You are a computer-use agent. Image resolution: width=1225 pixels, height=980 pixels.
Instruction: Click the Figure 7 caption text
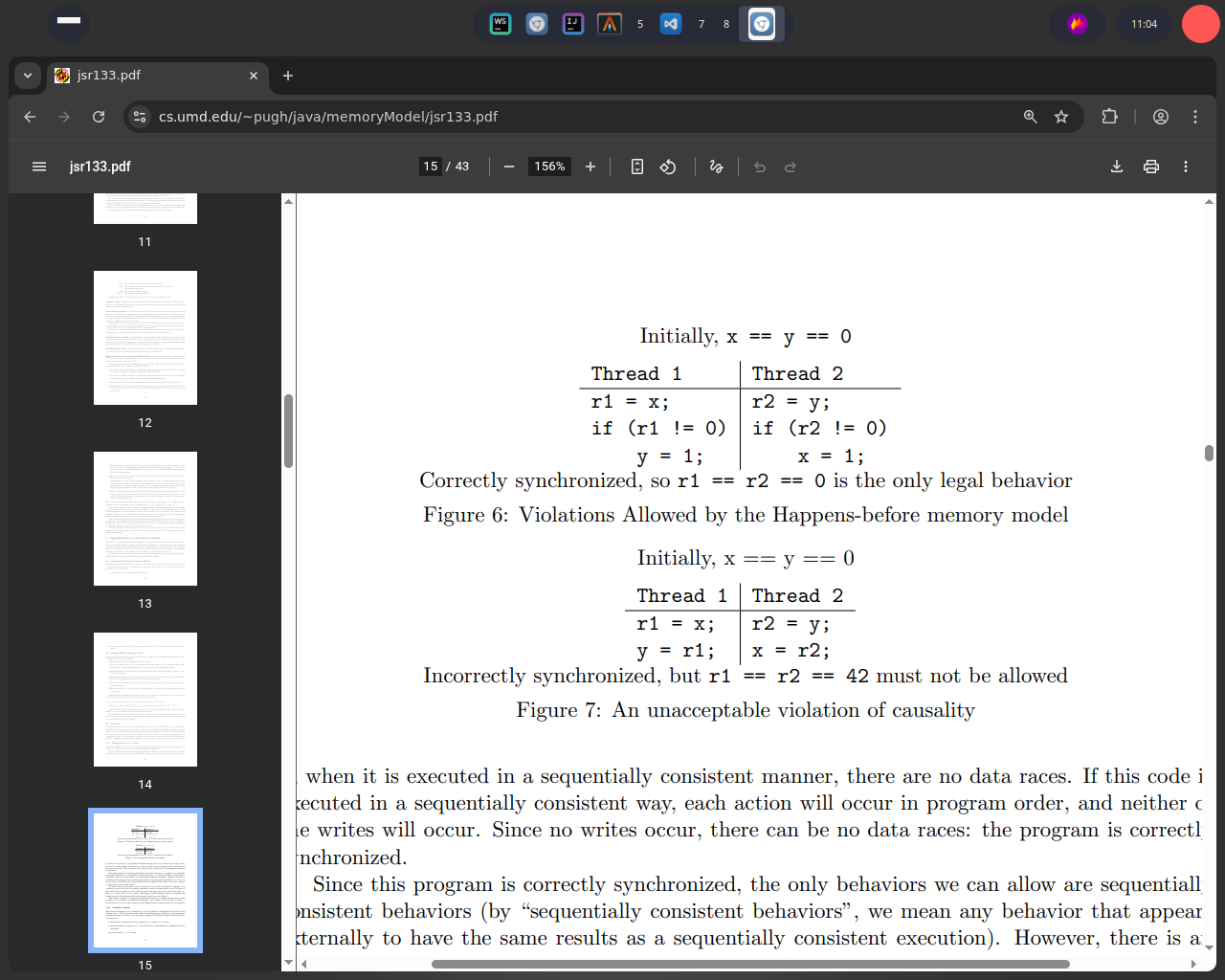point(746,710)
